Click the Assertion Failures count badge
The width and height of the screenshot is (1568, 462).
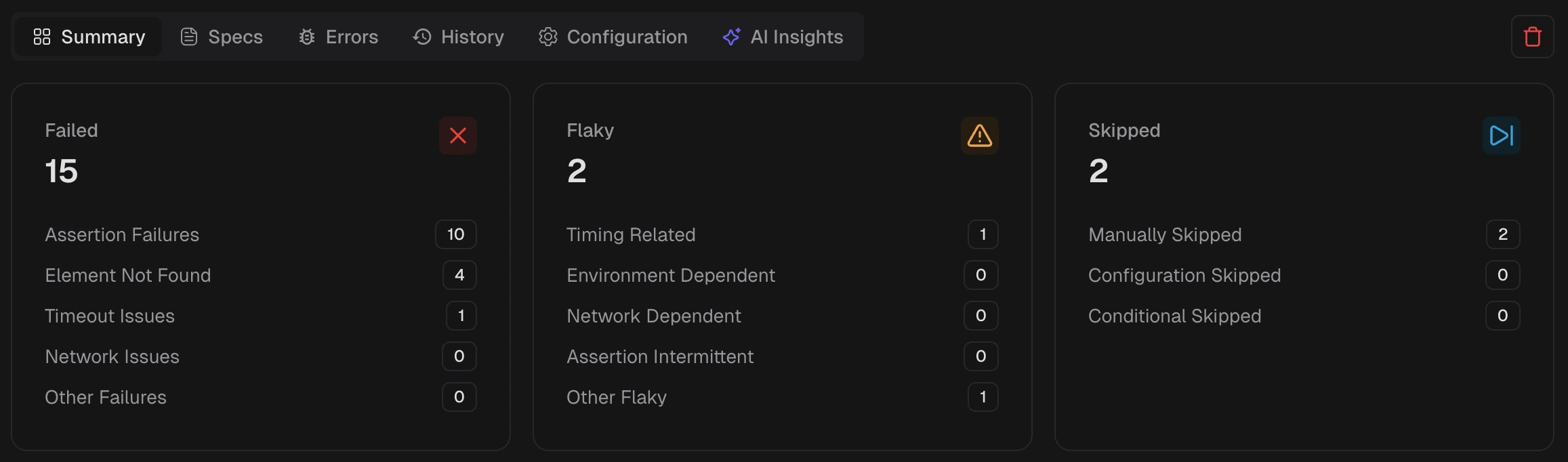point(456,234)
